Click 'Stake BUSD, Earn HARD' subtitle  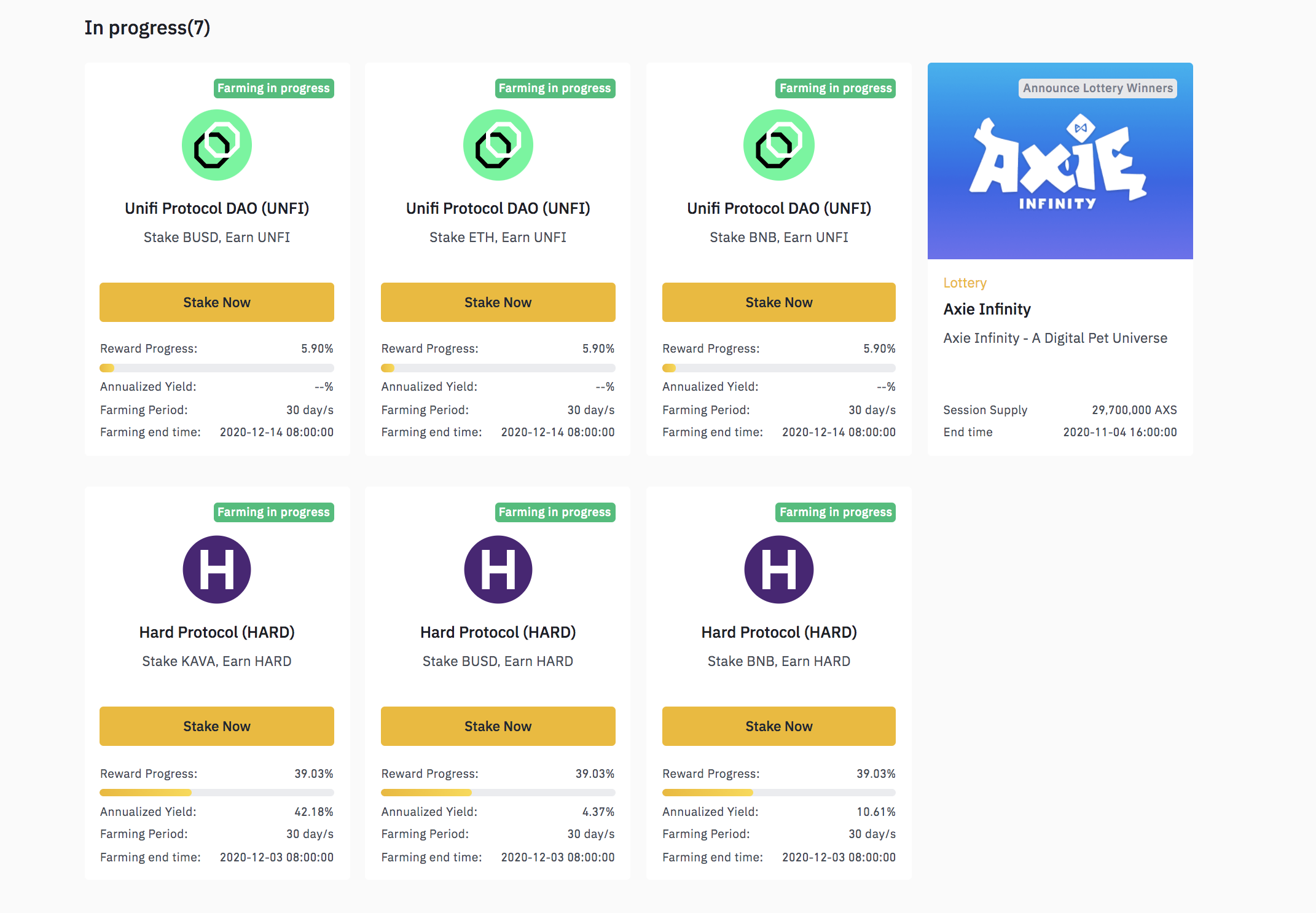[498, 661]
